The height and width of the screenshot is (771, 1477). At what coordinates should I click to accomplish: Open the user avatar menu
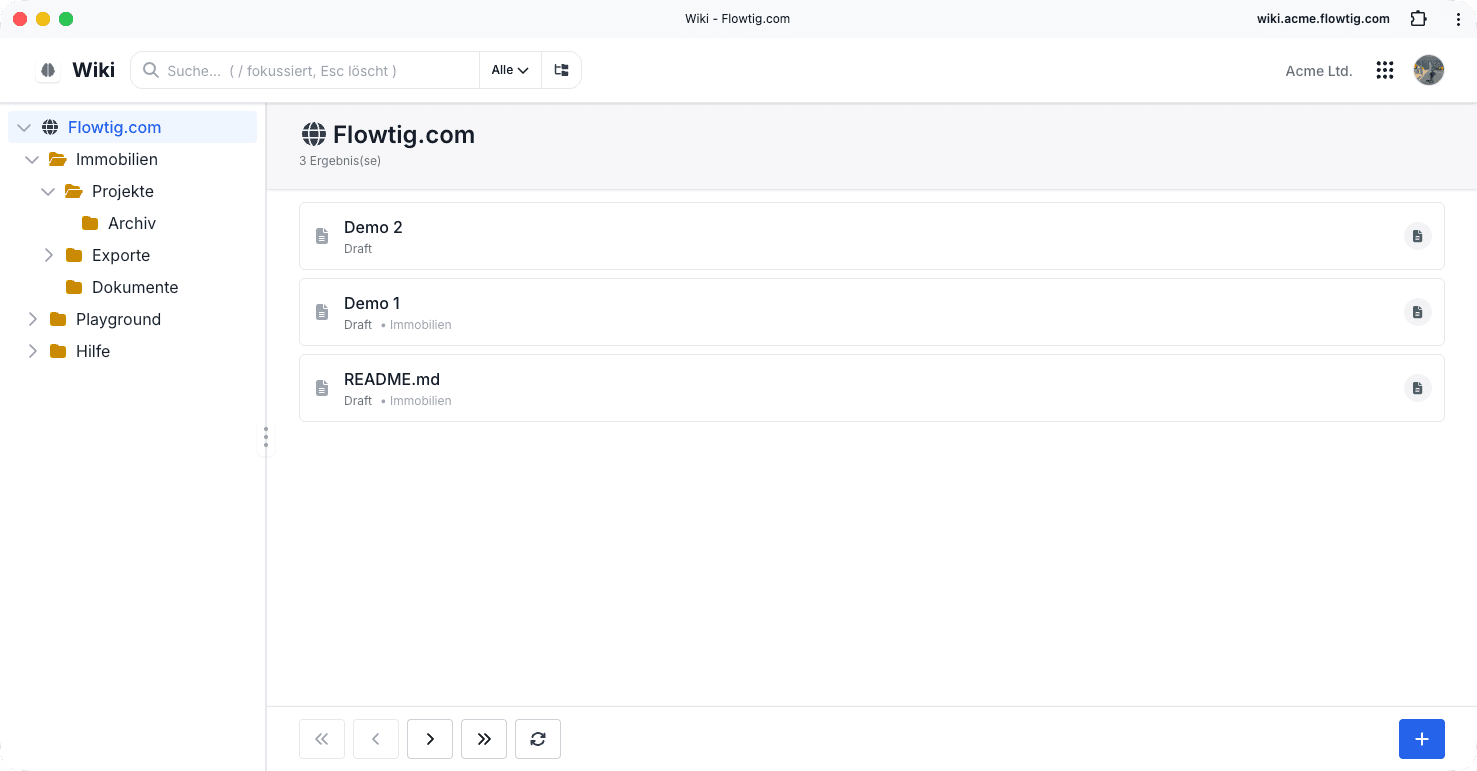click(x=1429, y=70)
